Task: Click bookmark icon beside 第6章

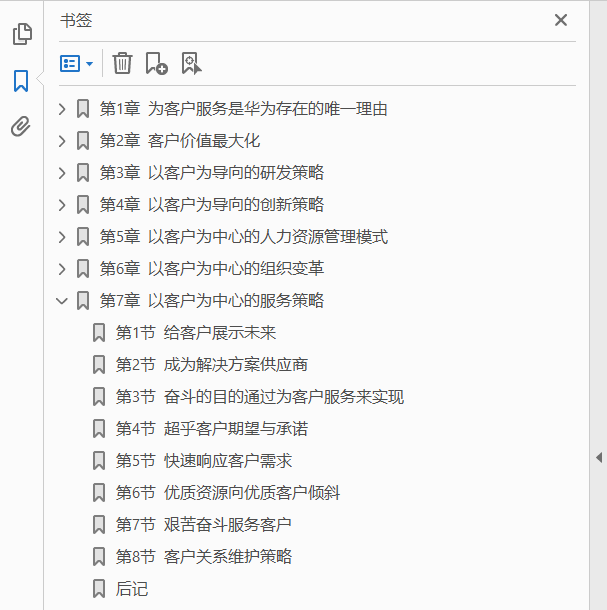Action: click(x=82, y=269)
